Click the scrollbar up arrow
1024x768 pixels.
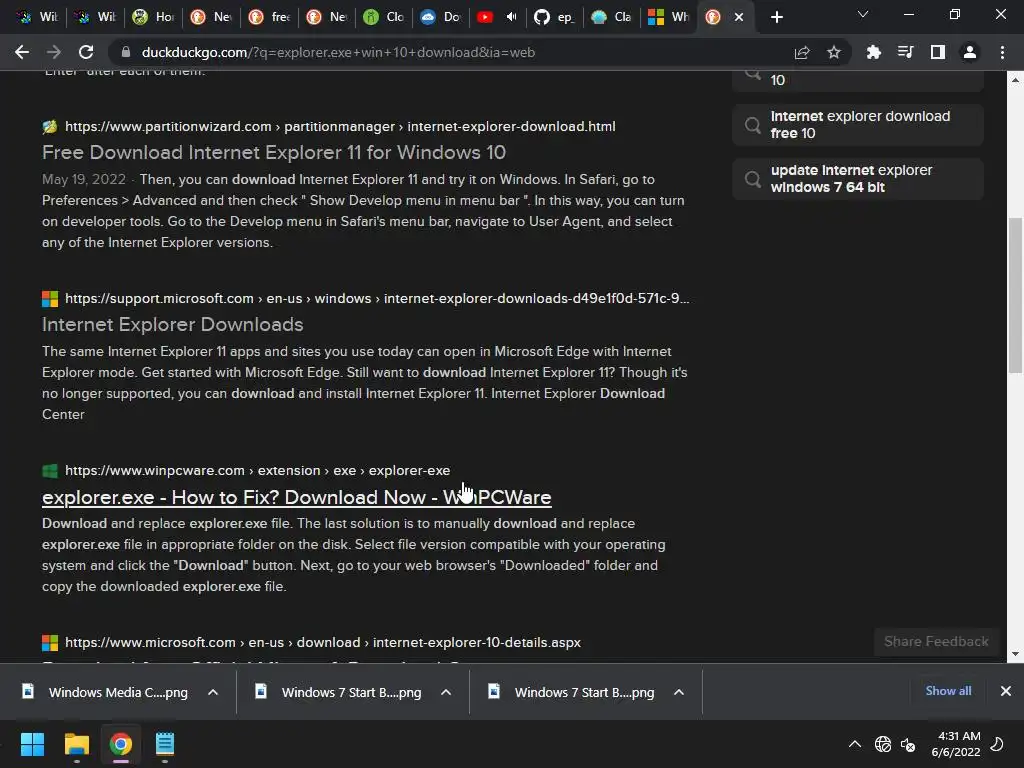pyautogui.click(x=1015, y=80)
